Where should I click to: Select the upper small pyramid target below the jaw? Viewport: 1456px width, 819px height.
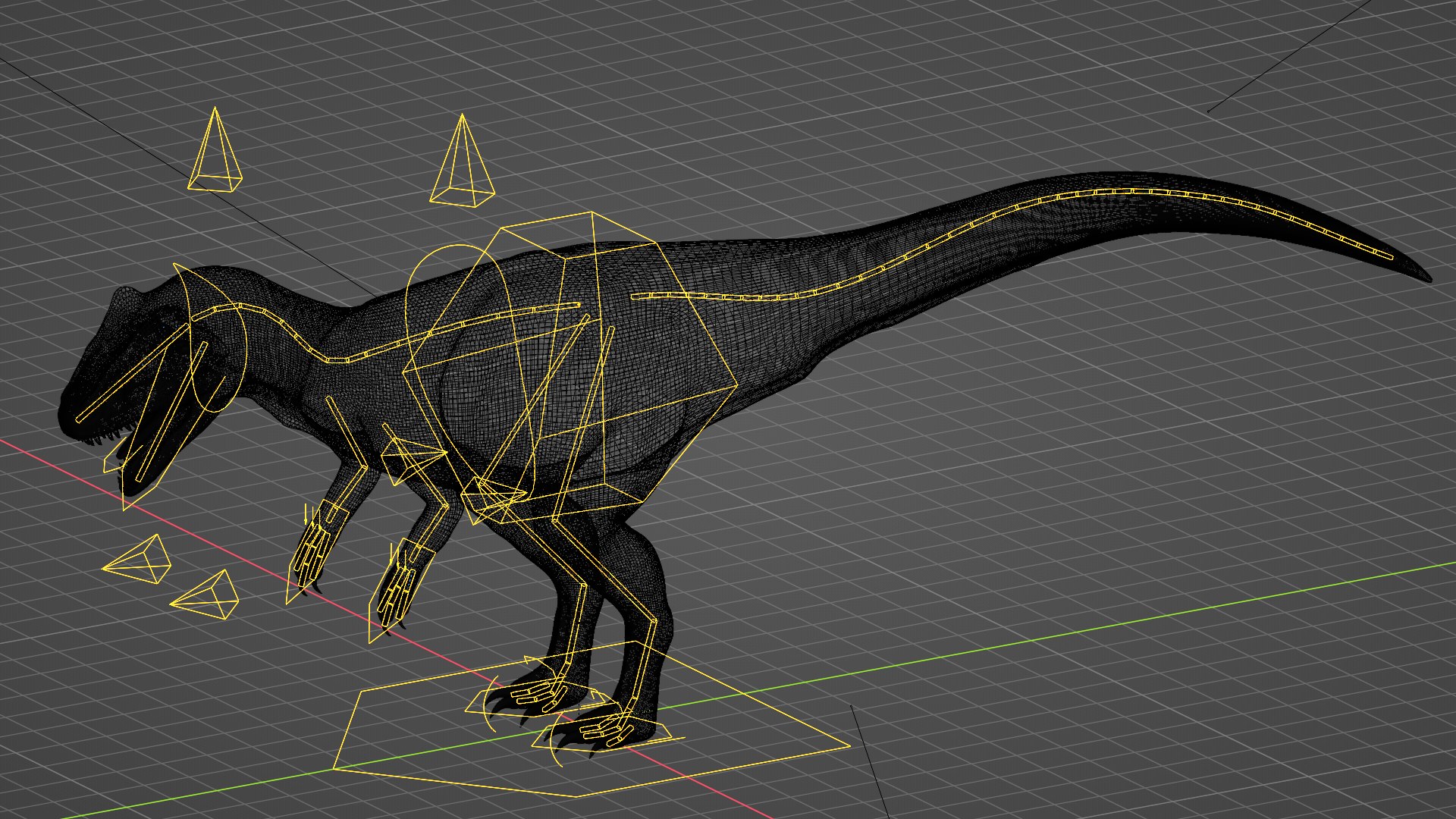pyautogui.click(x=138, y=560)
